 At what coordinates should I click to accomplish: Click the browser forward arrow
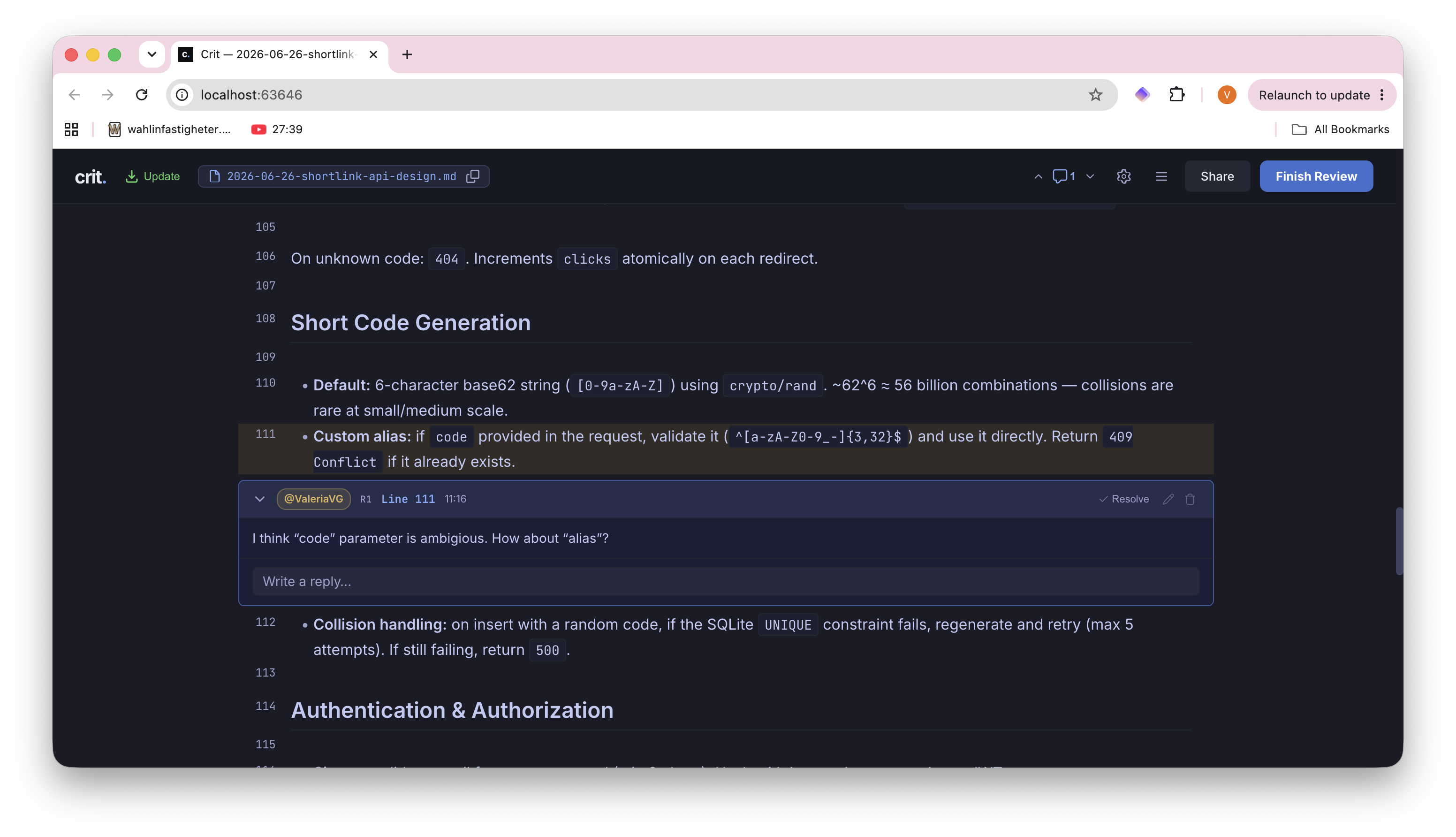point(107,95)
